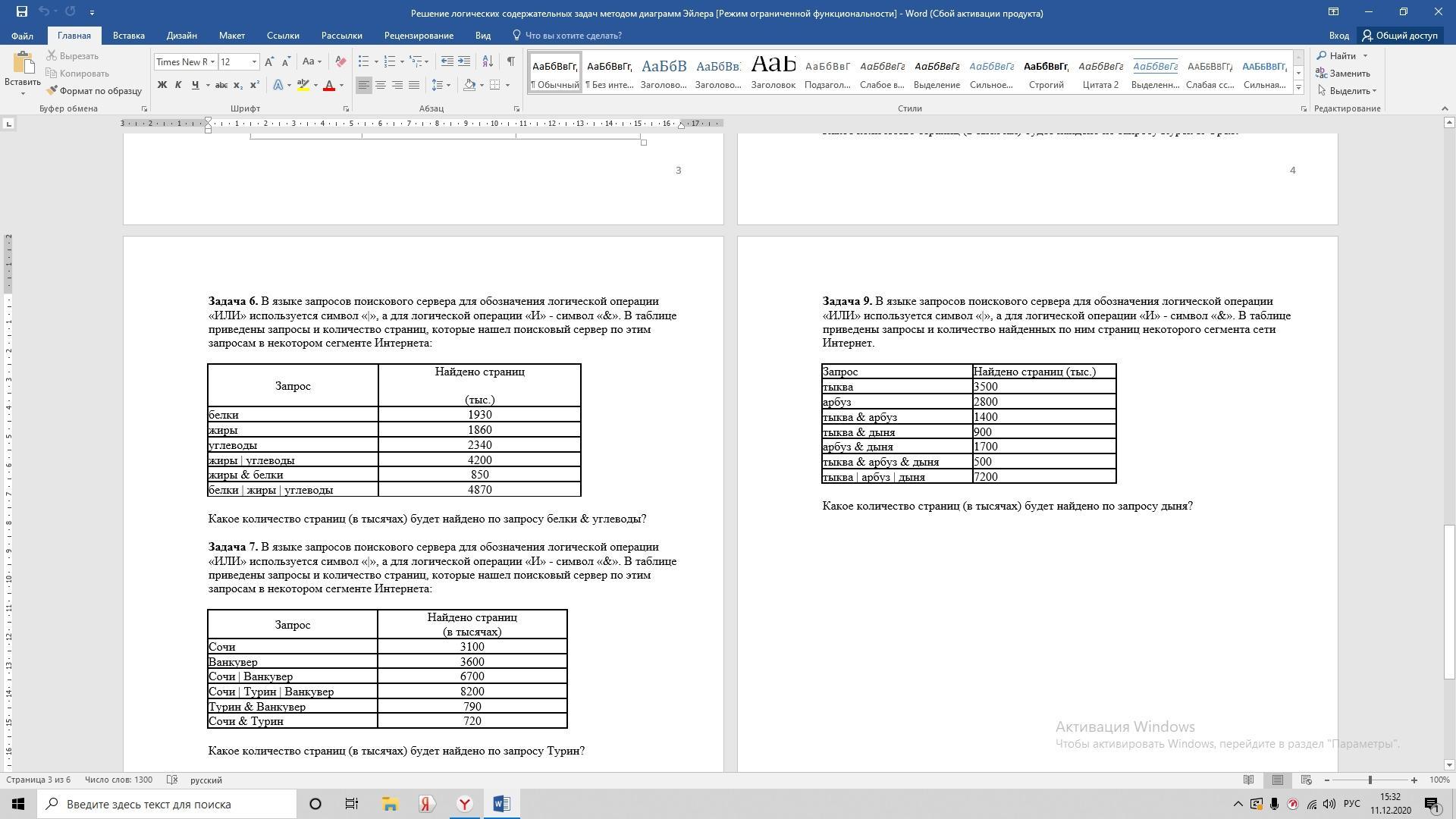Screen dimensions: 1456x819
Task: Apply subscript formatting
Action: [238, 85]
